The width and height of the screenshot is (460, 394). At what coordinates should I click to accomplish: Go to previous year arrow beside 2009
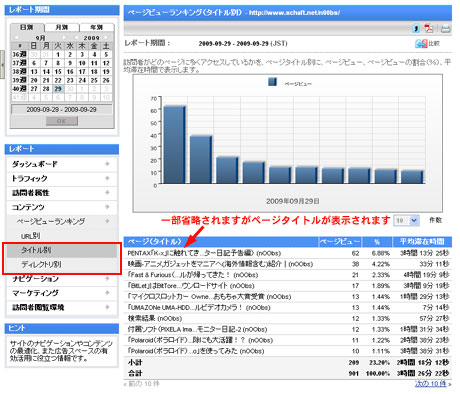[76, 38]
